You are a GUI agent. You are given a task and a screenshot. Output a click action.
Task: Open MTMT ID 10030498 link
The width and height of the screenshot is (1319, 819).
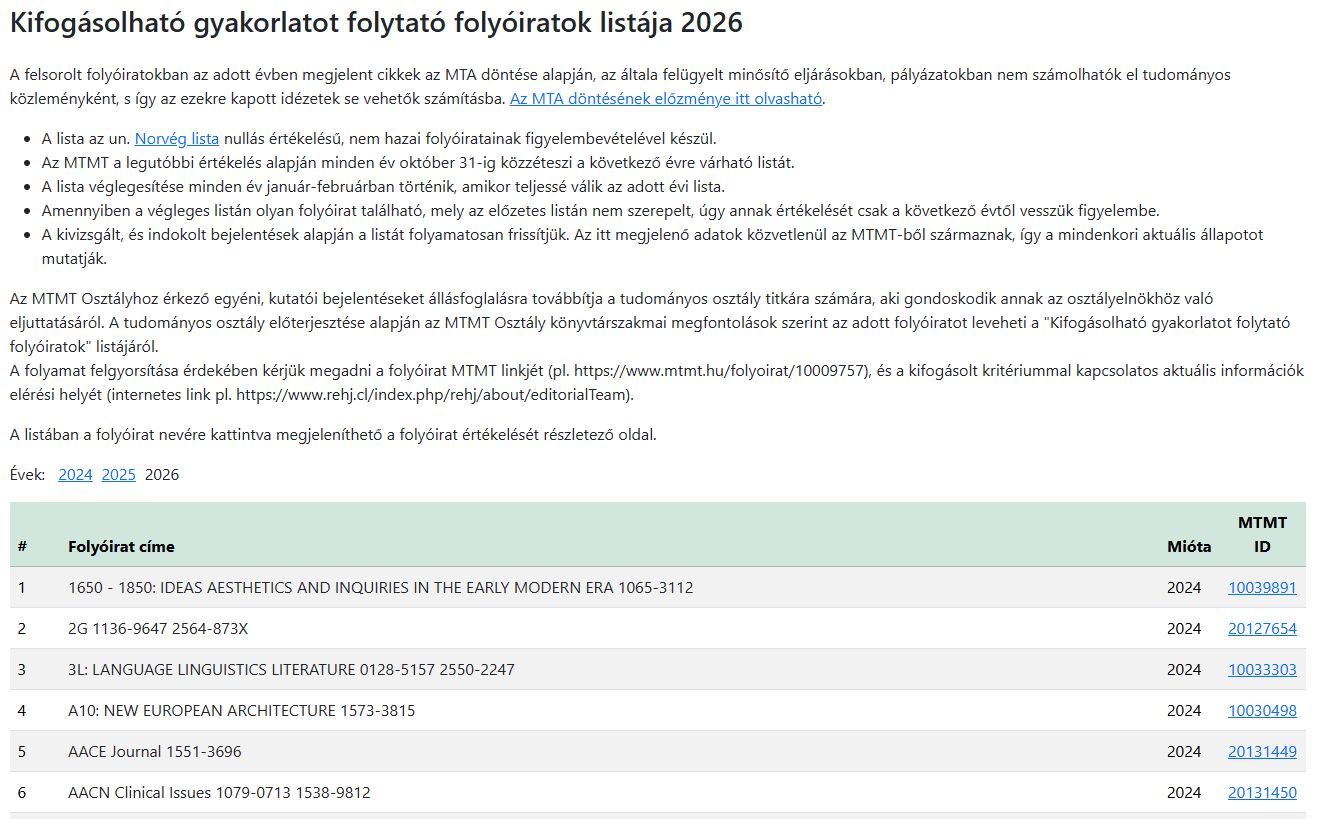pyautogui.click(x=1262, y=710)
